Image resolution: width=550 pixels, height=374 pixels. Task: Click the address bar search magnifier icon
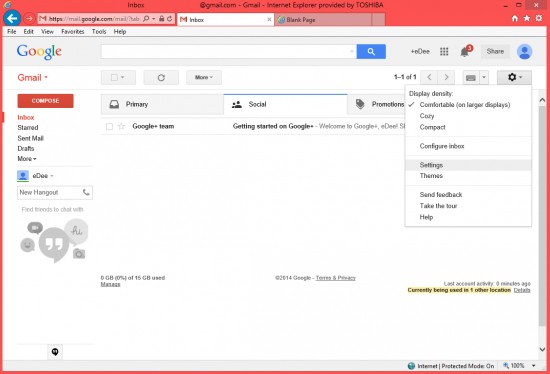coord(146,19)
